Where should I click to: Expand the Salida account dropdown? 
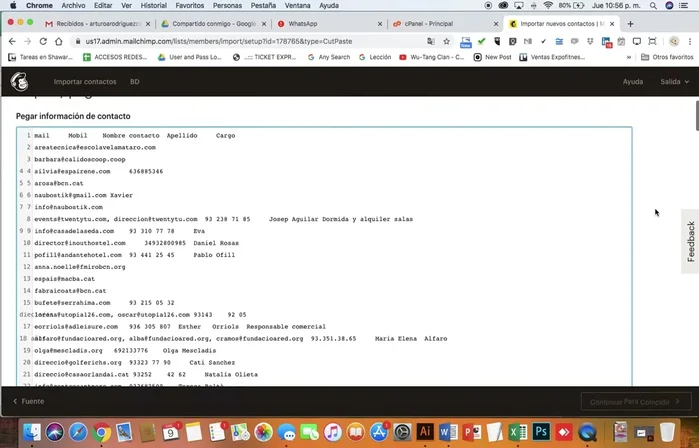tap(673, 81)
